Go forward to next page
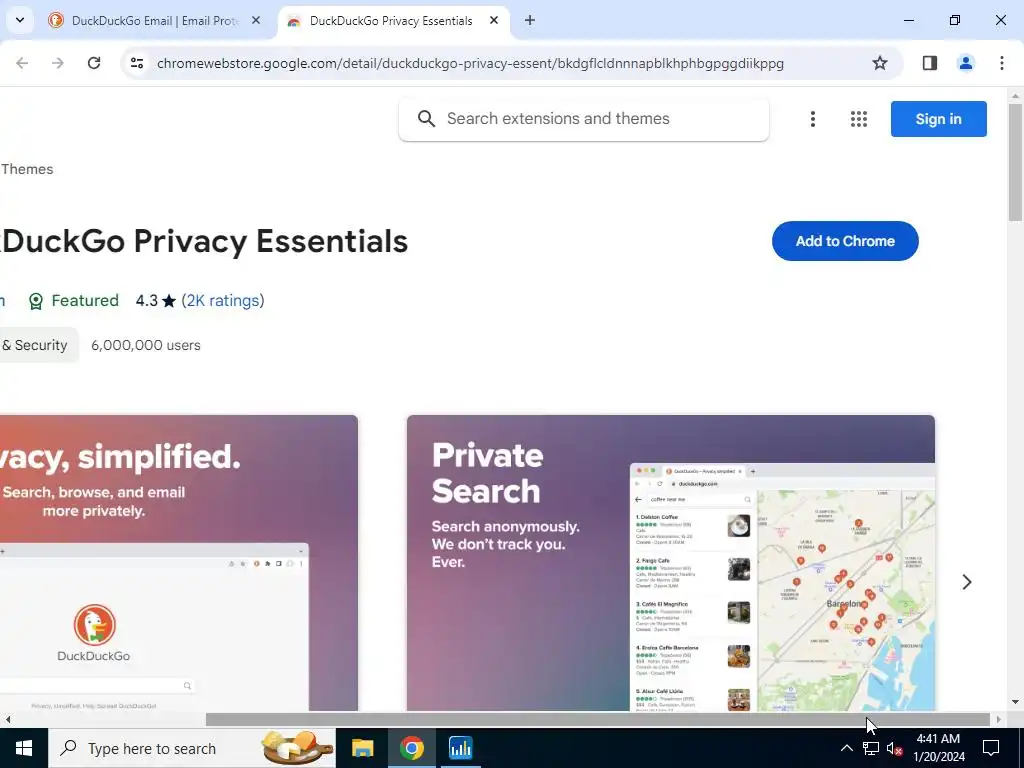The width and height of the screenshot is (1024, 768). [58, 63]
